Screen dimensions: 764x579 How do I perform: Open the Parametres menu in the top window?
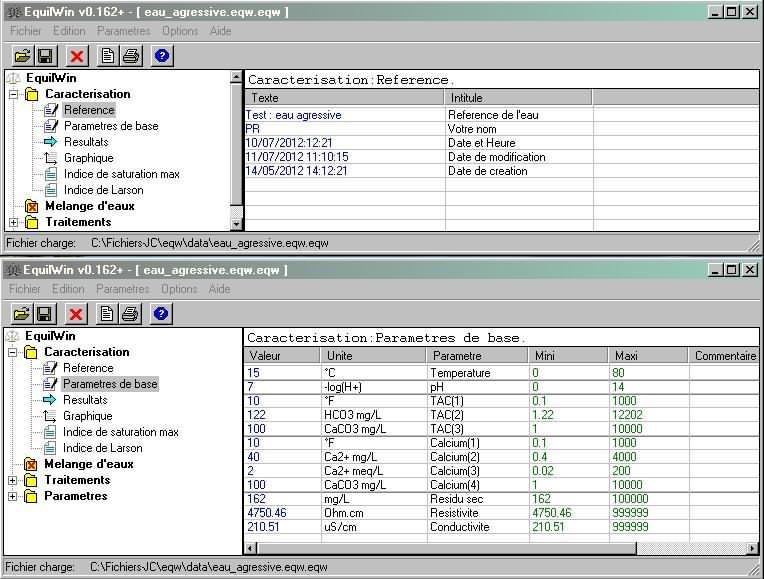124,31
